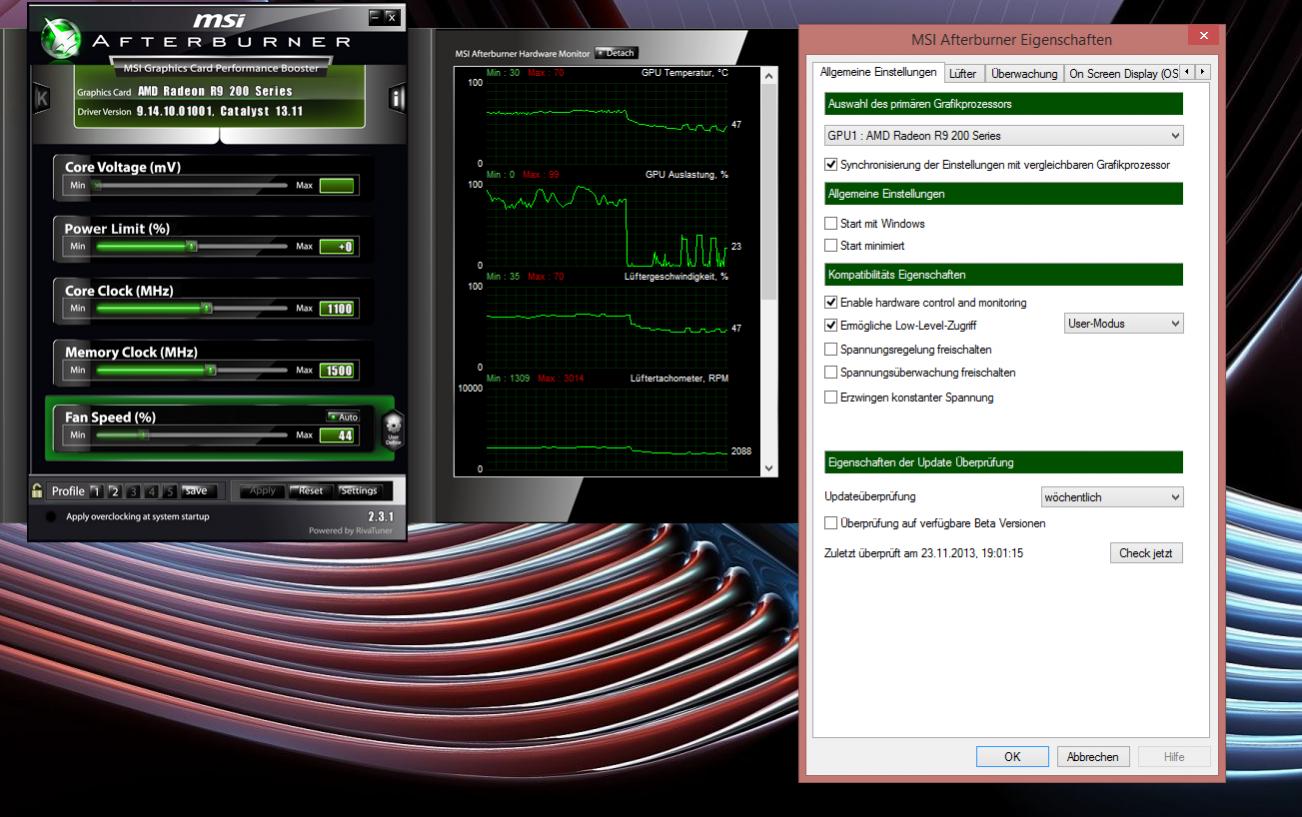Toggle Auto fan speed mode

343,417
